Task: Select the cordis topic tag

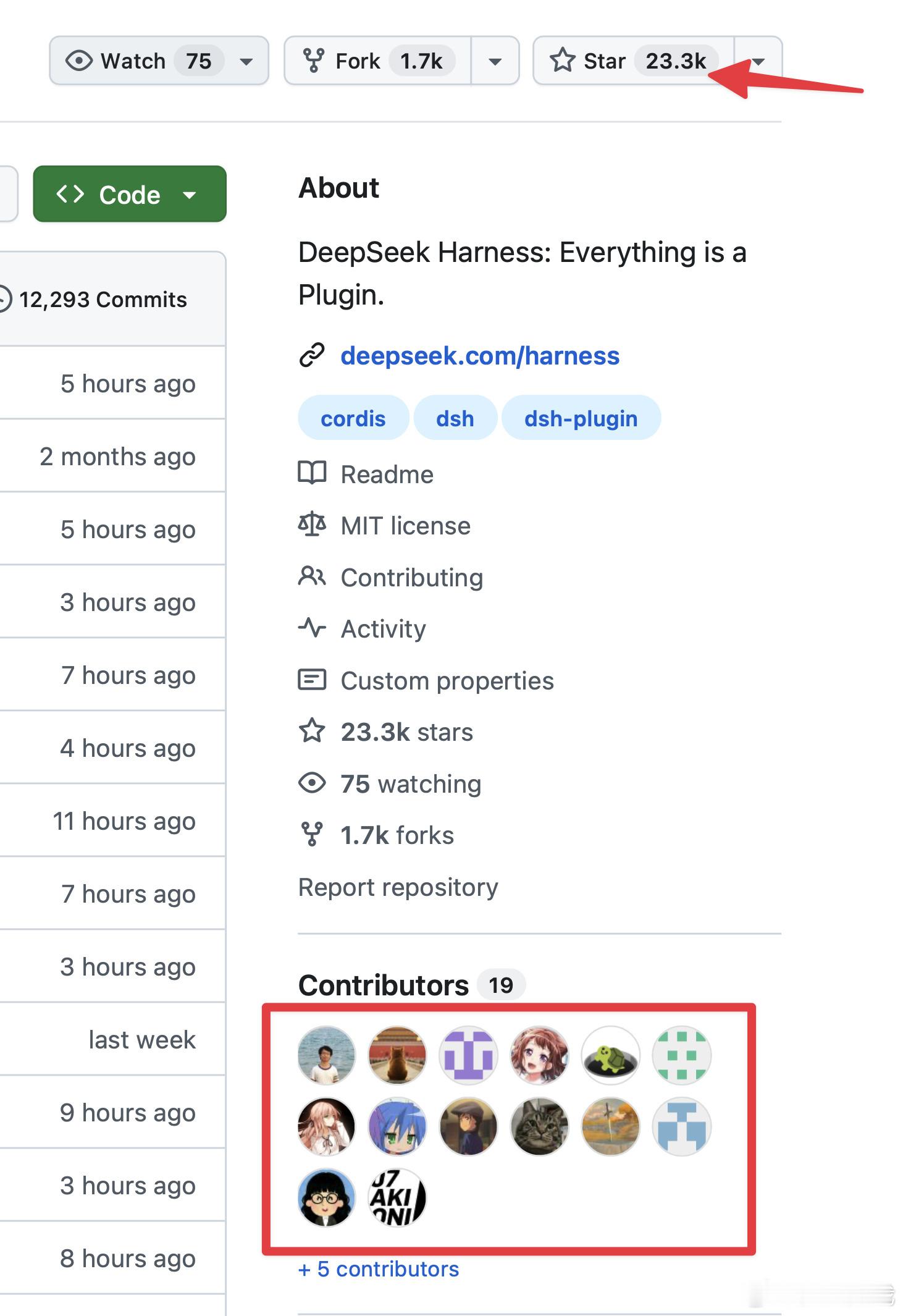Action: [x=353, y=418]
